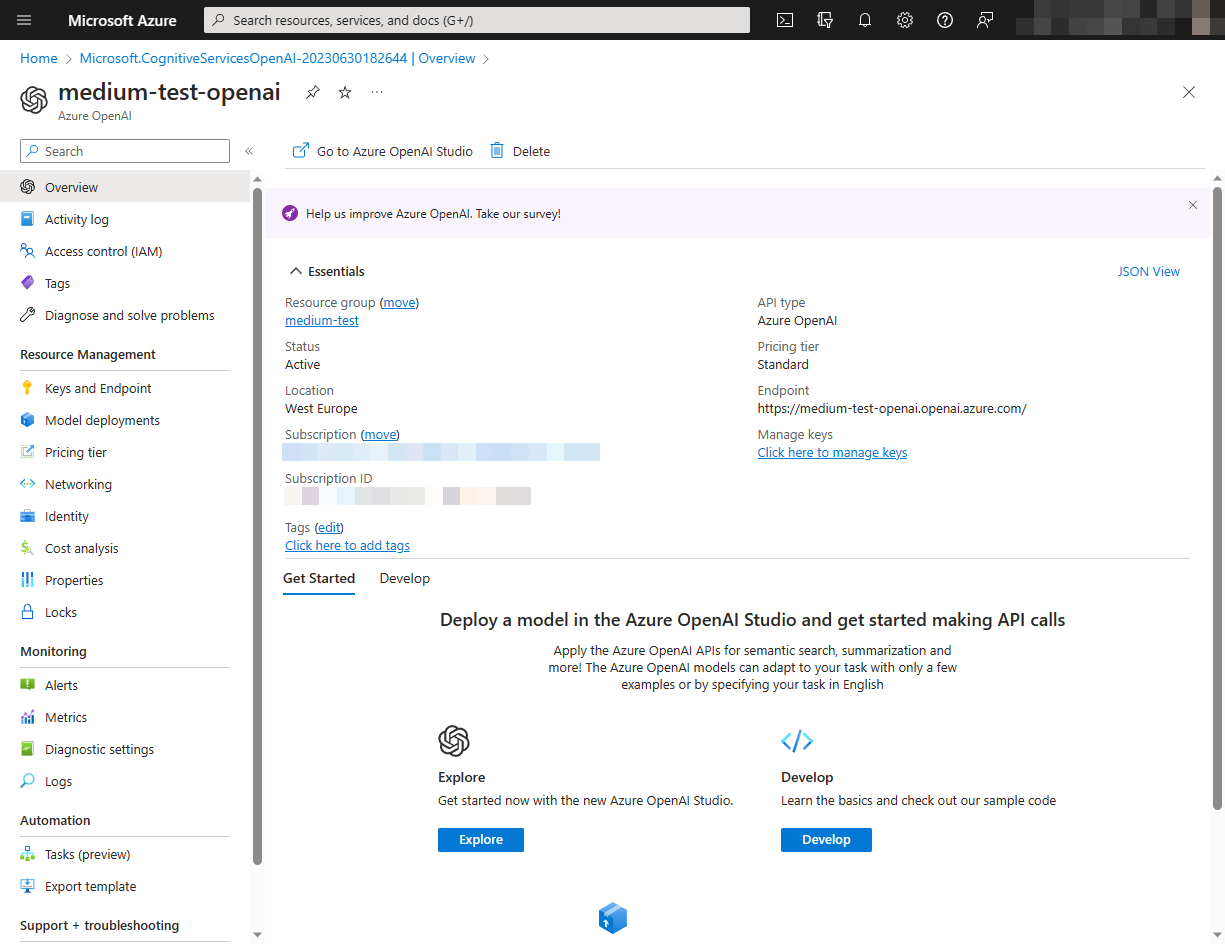Click the top resource search field
This screenshot has width=1225, height=944.
(x=477, y=20)
